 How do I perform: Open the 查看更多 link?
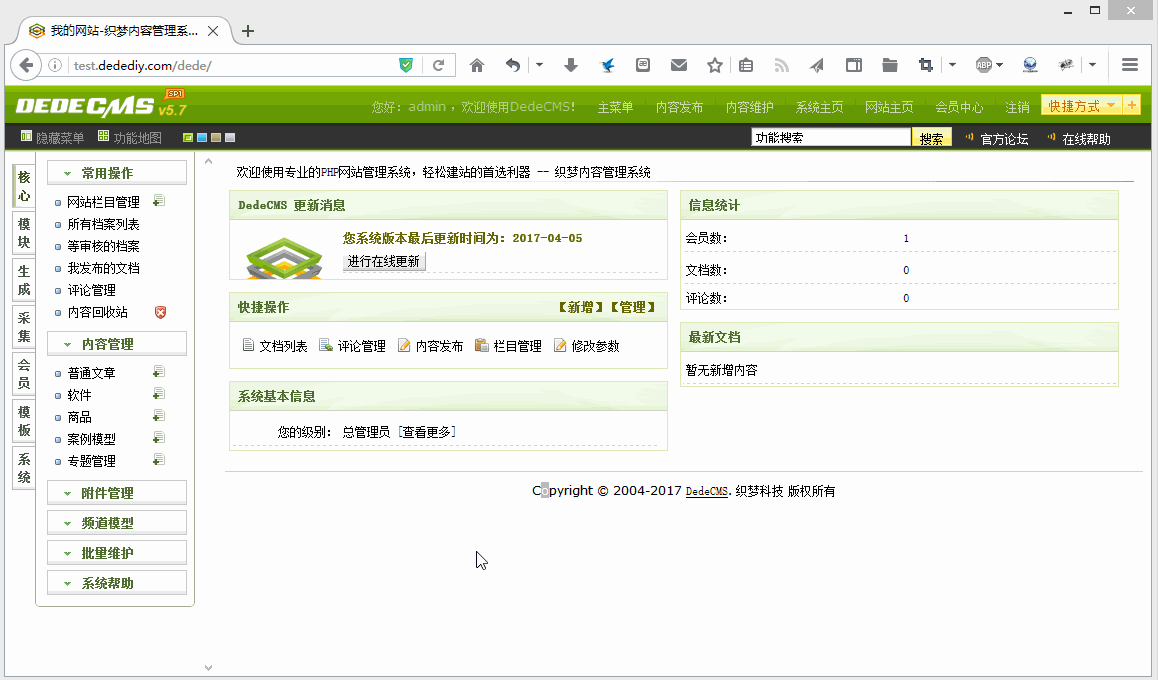pos(427,432)
